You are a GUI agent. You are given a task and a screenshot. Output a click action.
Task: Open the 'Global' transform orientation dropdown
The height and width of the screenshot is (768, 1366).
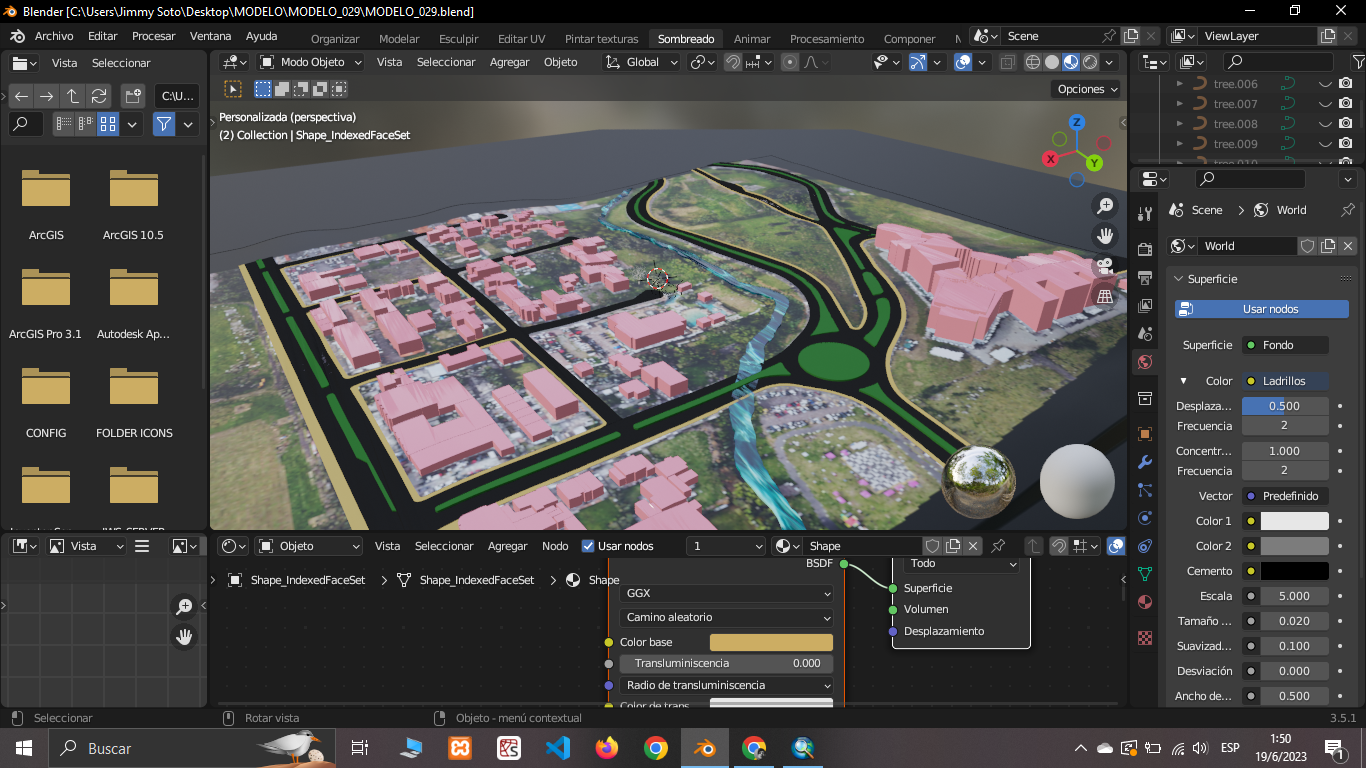(641, 62)
